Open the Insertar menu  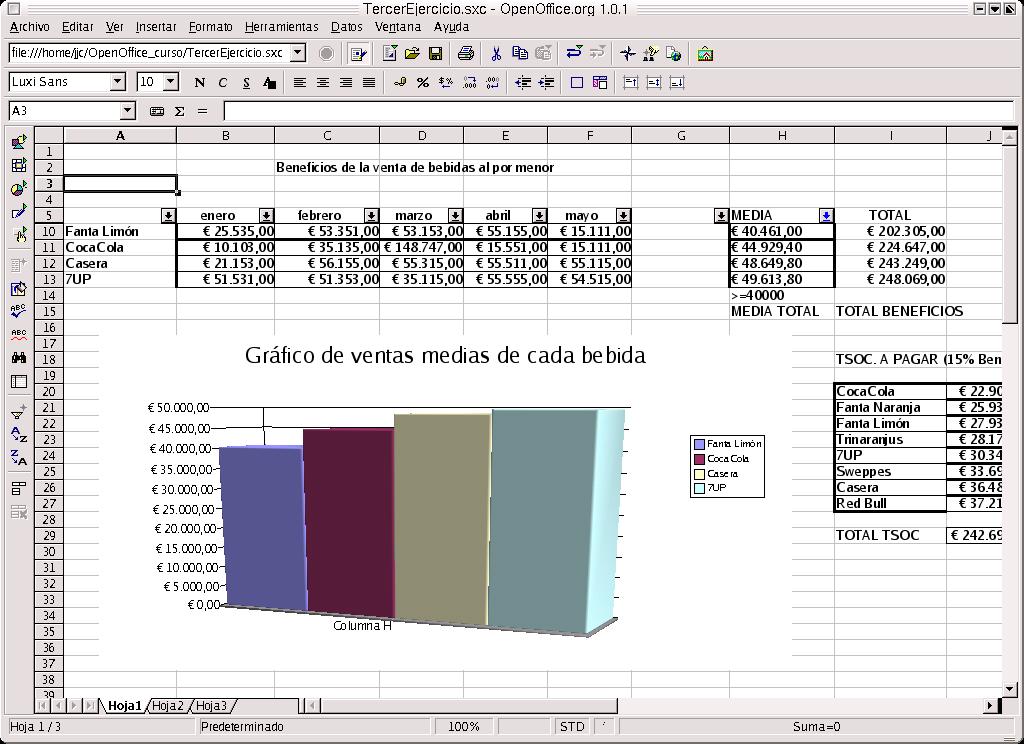tap(156, 27)
